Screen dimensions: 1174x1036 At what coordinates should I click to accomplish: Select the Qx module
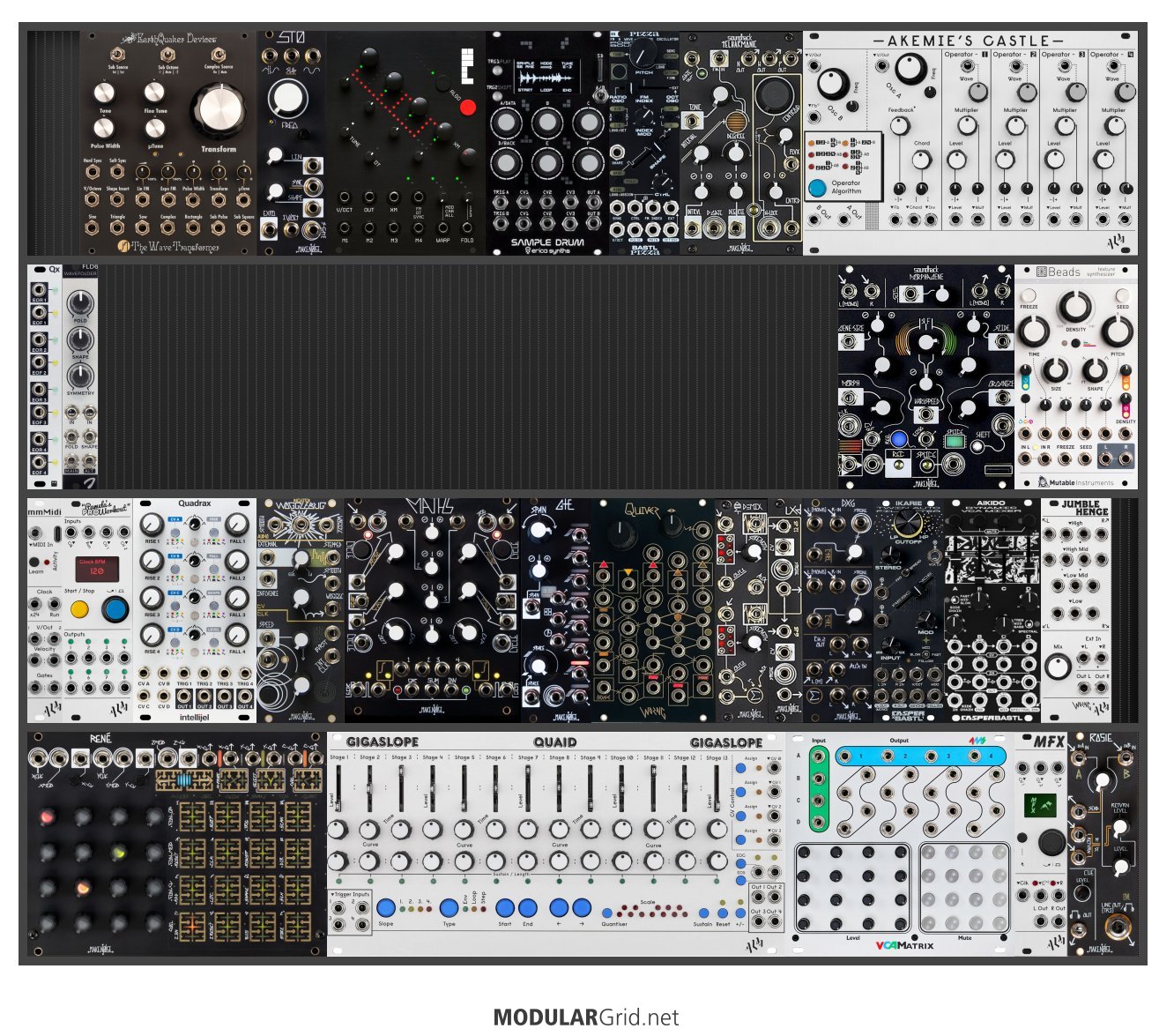(x=45, y=376)
